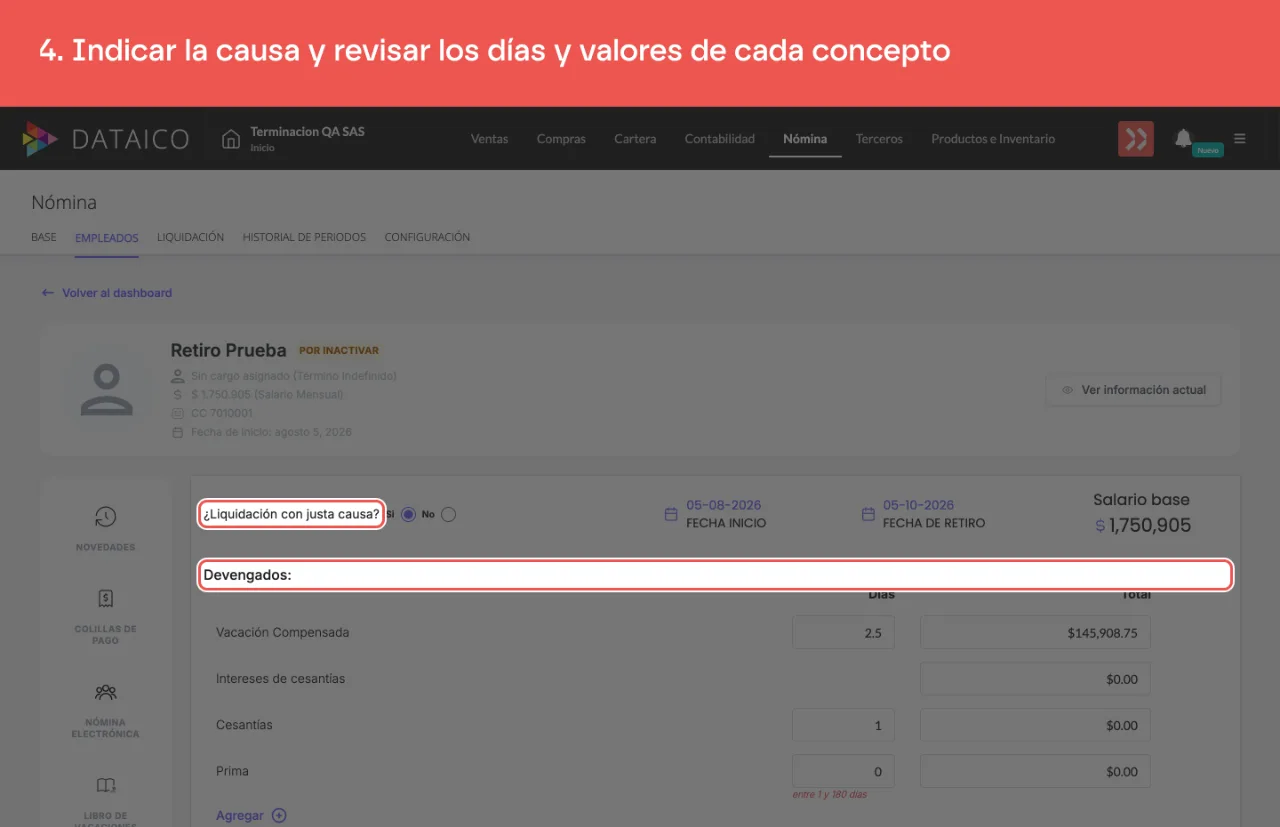
Task: Click the eye icon in Ver información actual
Action: (x=1068, y=390)
